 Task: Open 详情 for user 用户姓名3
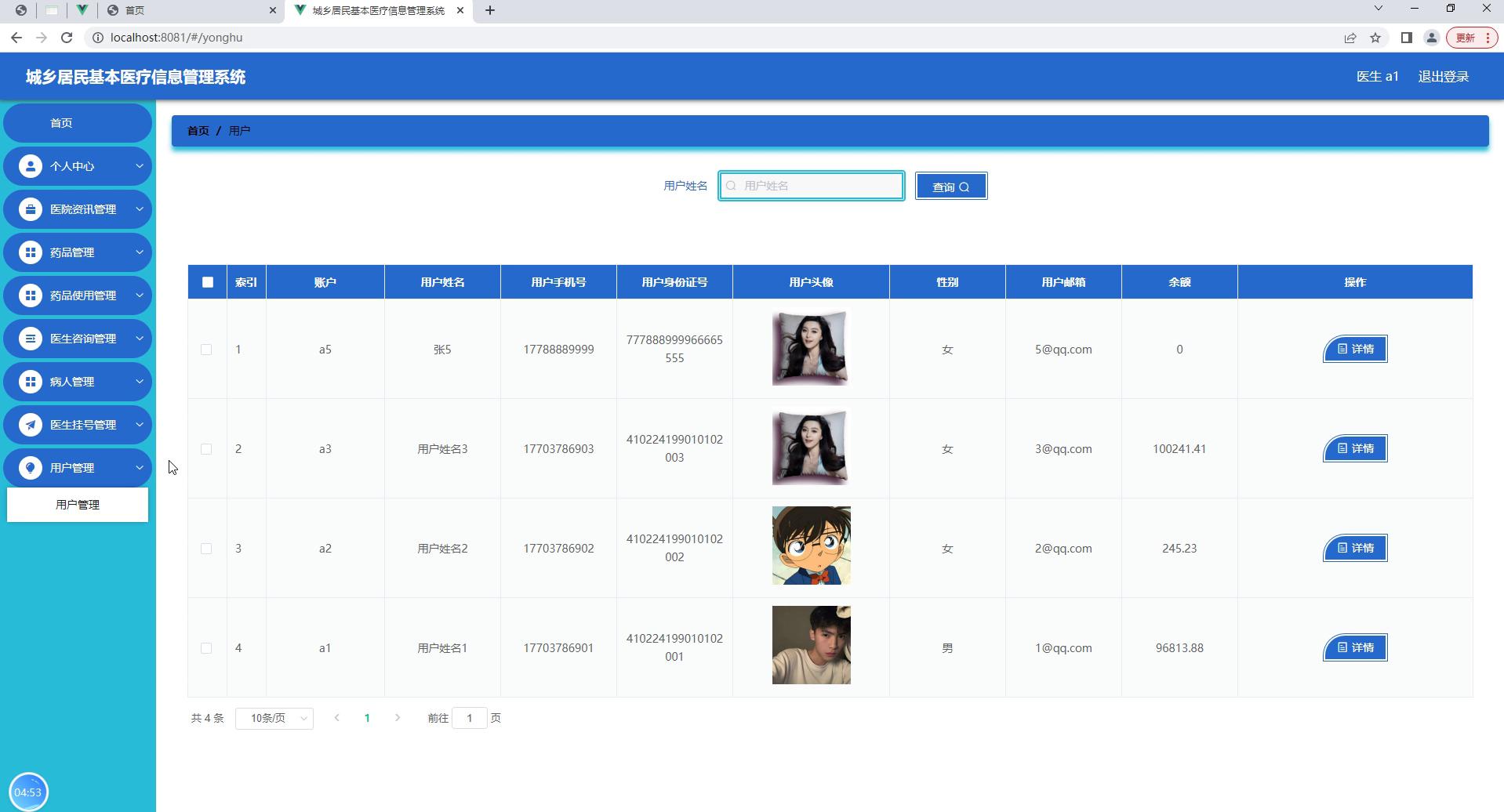pyautogui.click(x=1355, y=449)
